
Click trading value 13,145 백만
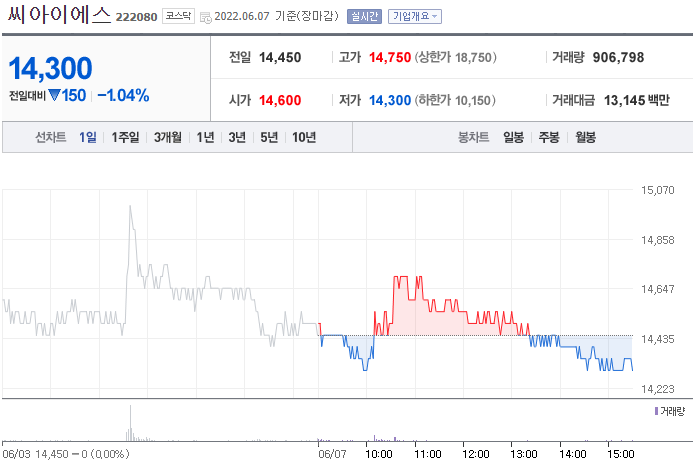point(637,100)
